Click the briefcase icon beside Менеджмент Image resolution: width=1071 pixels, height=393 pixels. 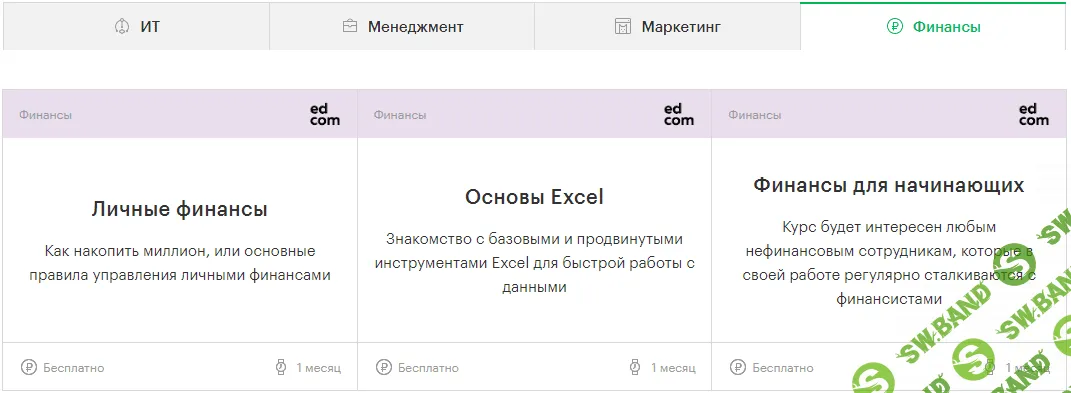pyautogui.click(x=350, y=27)
